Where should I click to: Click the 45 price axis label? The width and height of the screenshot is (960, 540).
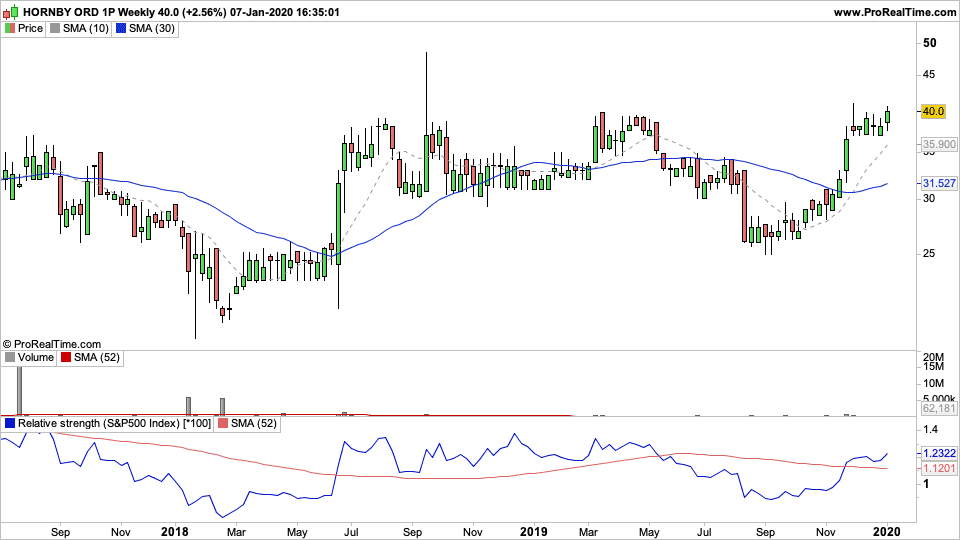coord(929,75)
